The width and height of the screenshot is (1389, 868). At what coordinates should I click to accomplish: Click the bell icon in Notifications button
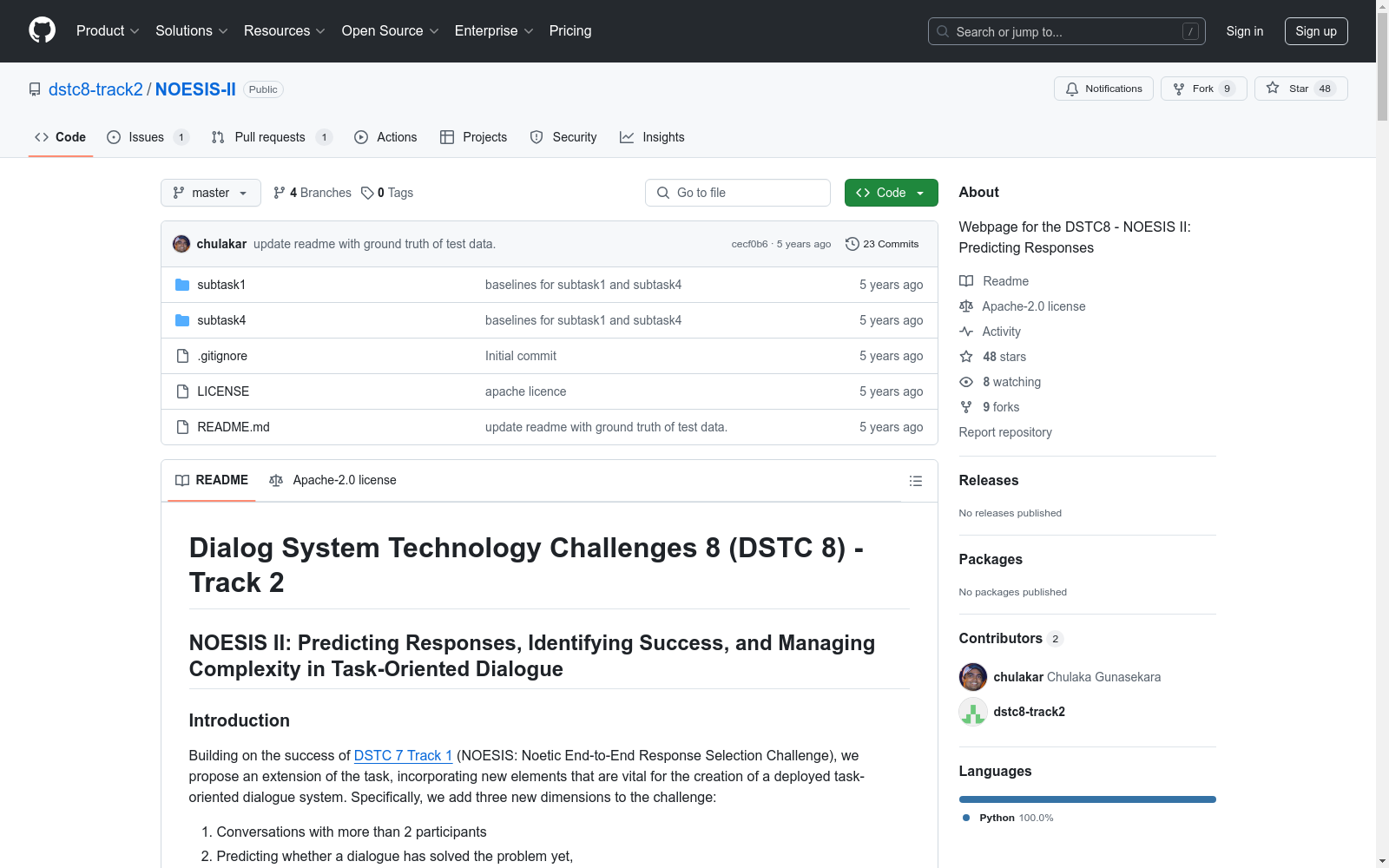[1072, 89]
